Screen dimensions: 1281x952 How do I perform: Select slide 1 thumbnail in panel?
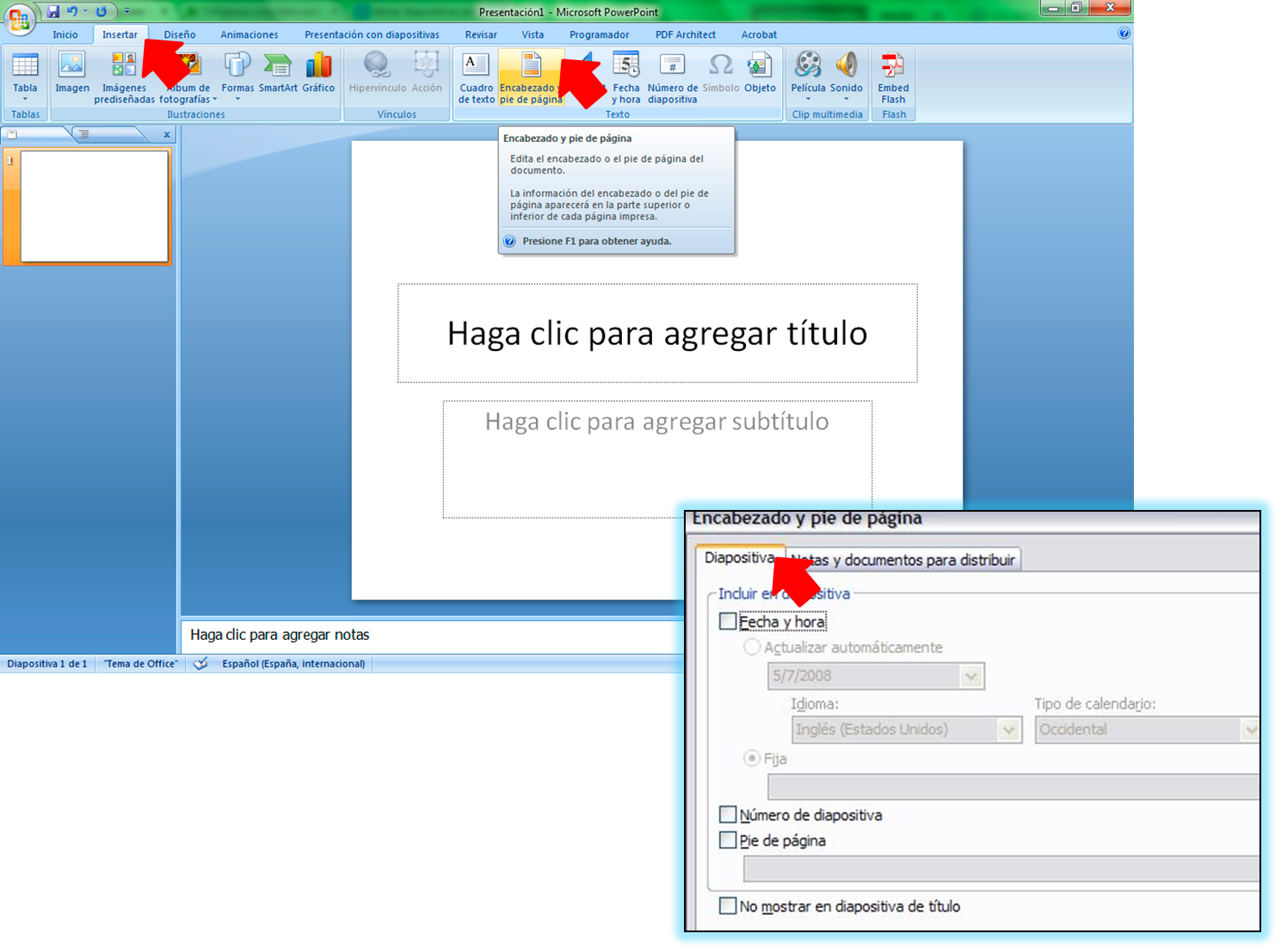tap(94, 206)
